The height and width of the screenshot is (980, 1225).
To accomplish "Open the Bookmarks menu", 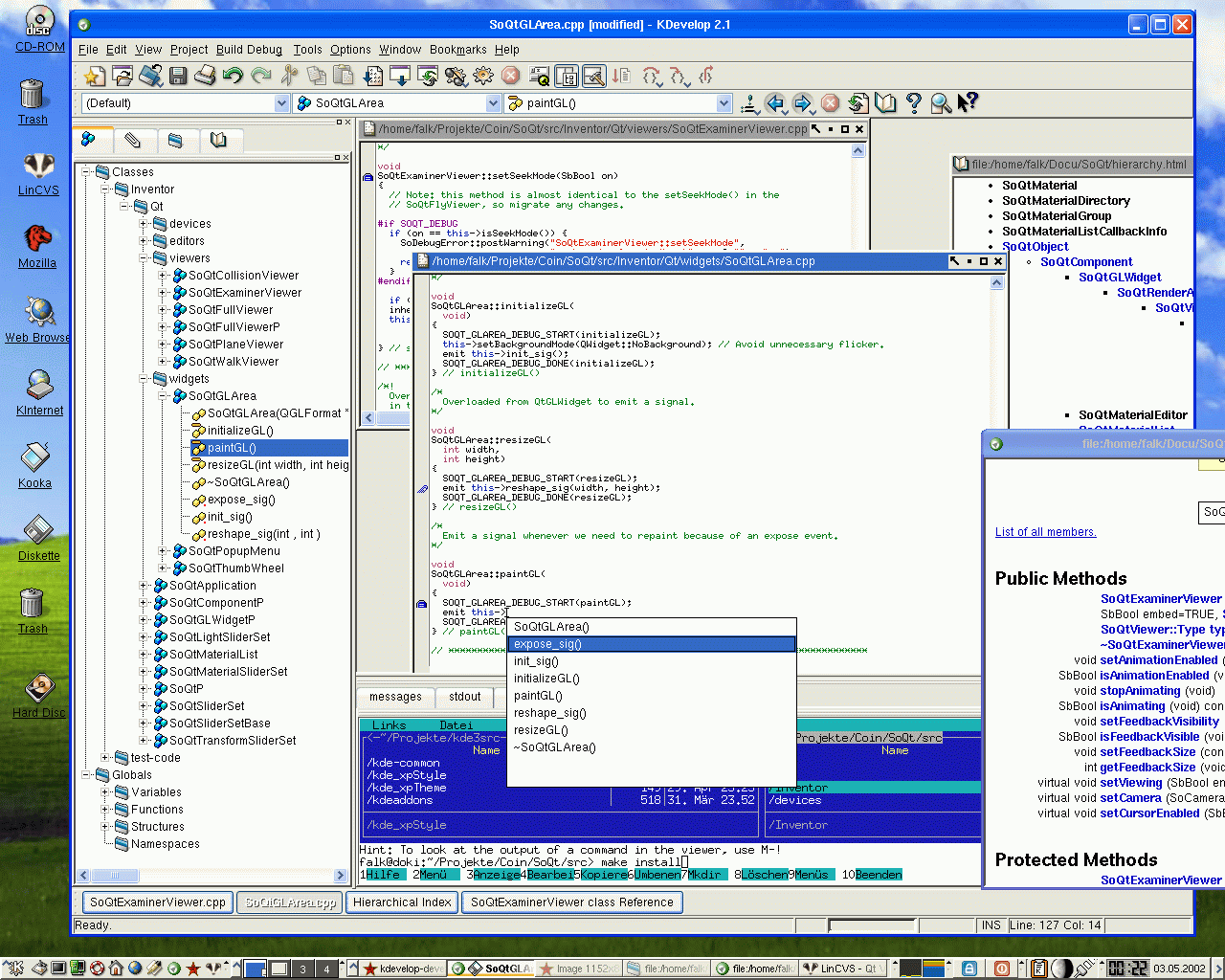I will (x=457, y=50).
